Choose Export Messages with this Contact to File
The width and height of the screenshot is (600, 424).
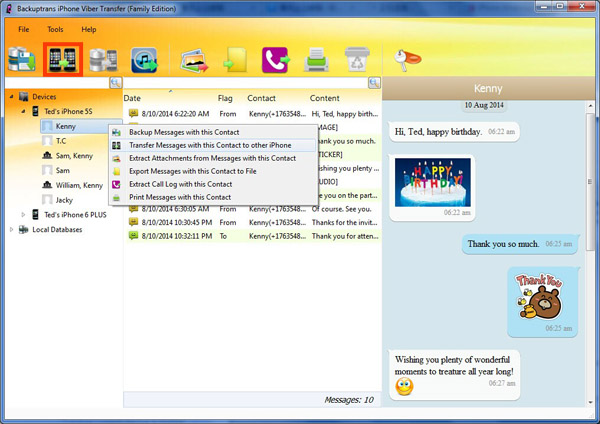point(214,171)
